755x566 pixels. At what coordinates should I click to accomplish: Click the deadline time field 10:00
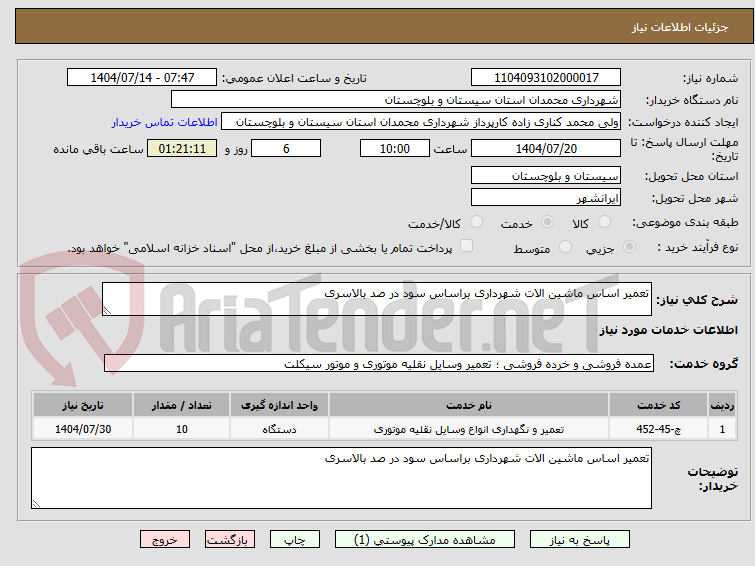pos(395,148)
